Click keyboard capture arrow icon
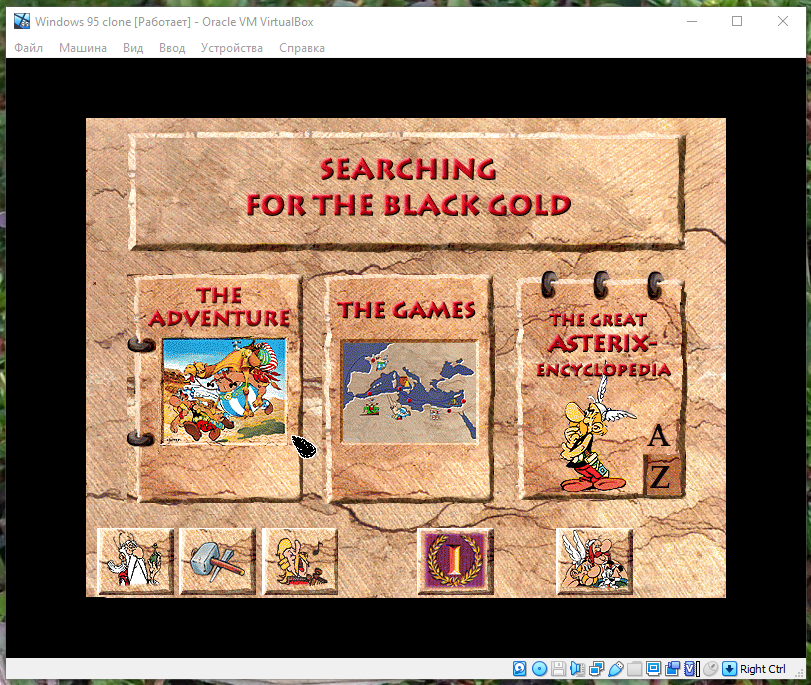 pos(729,668)
